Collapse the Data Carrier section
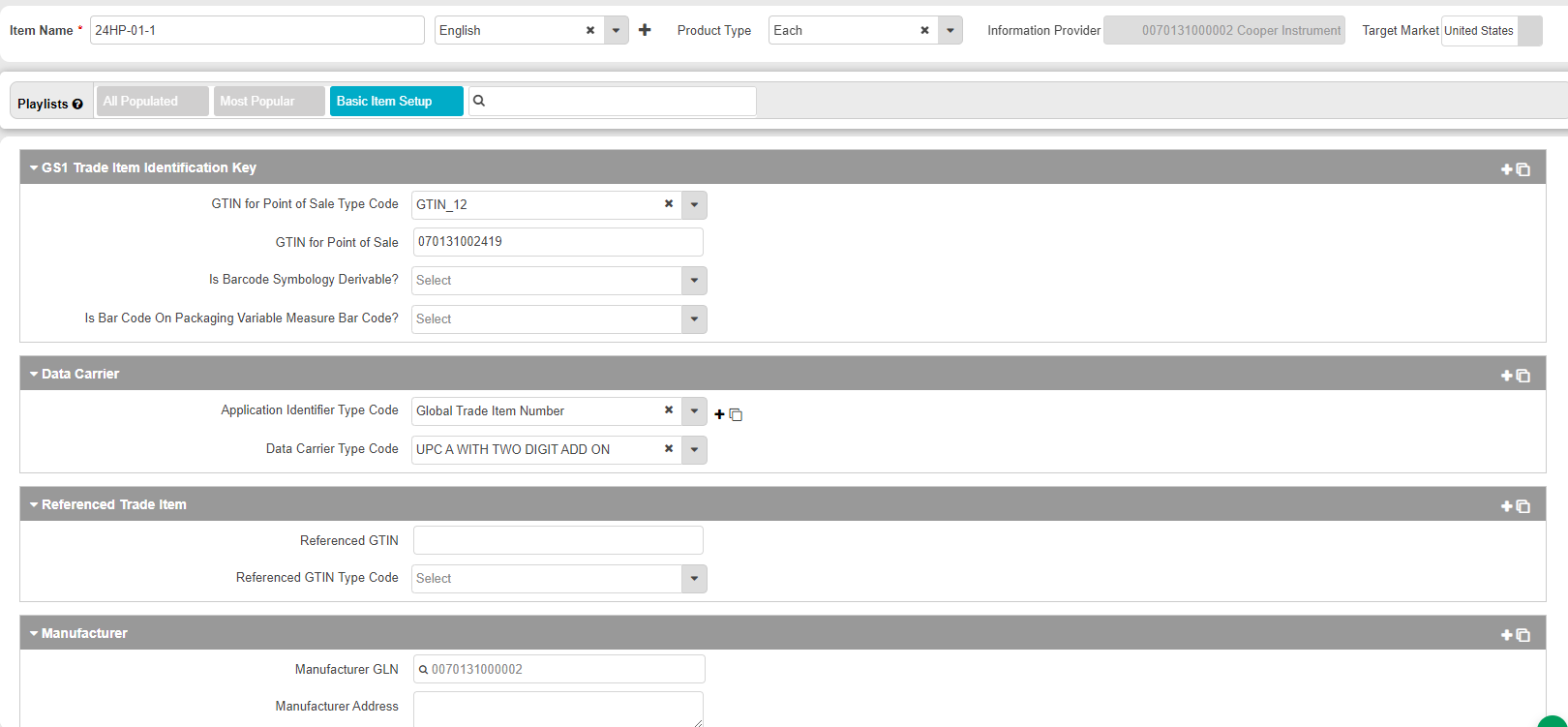Screen dimensions: 1568x727 point(34,375)
